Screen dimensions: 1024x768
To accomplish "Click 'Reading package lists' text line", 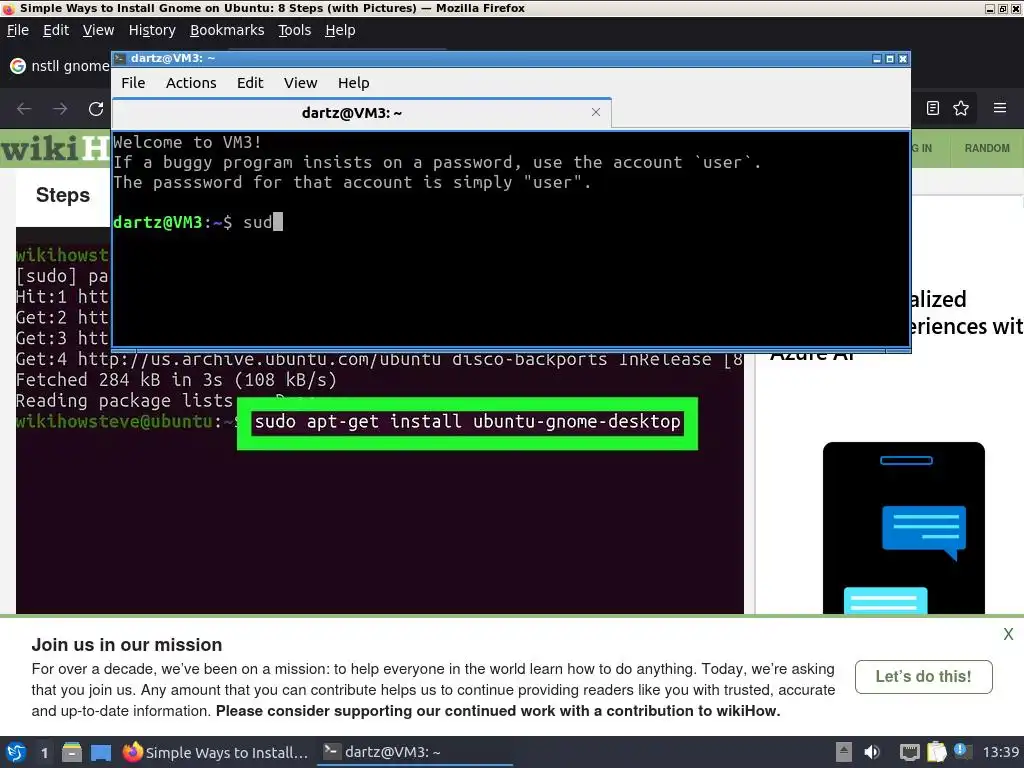I will [x=124, y=400].
